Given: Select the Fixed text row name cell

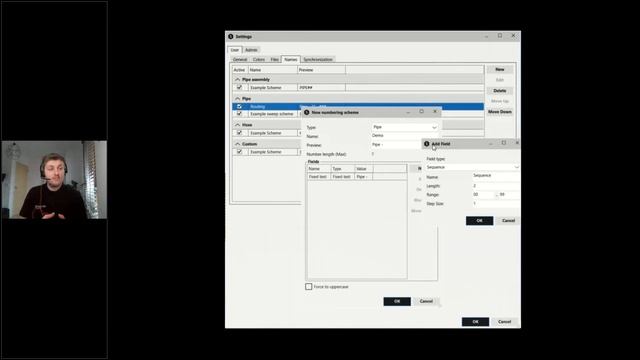Looking at the screenshot, I should [318, 177].
